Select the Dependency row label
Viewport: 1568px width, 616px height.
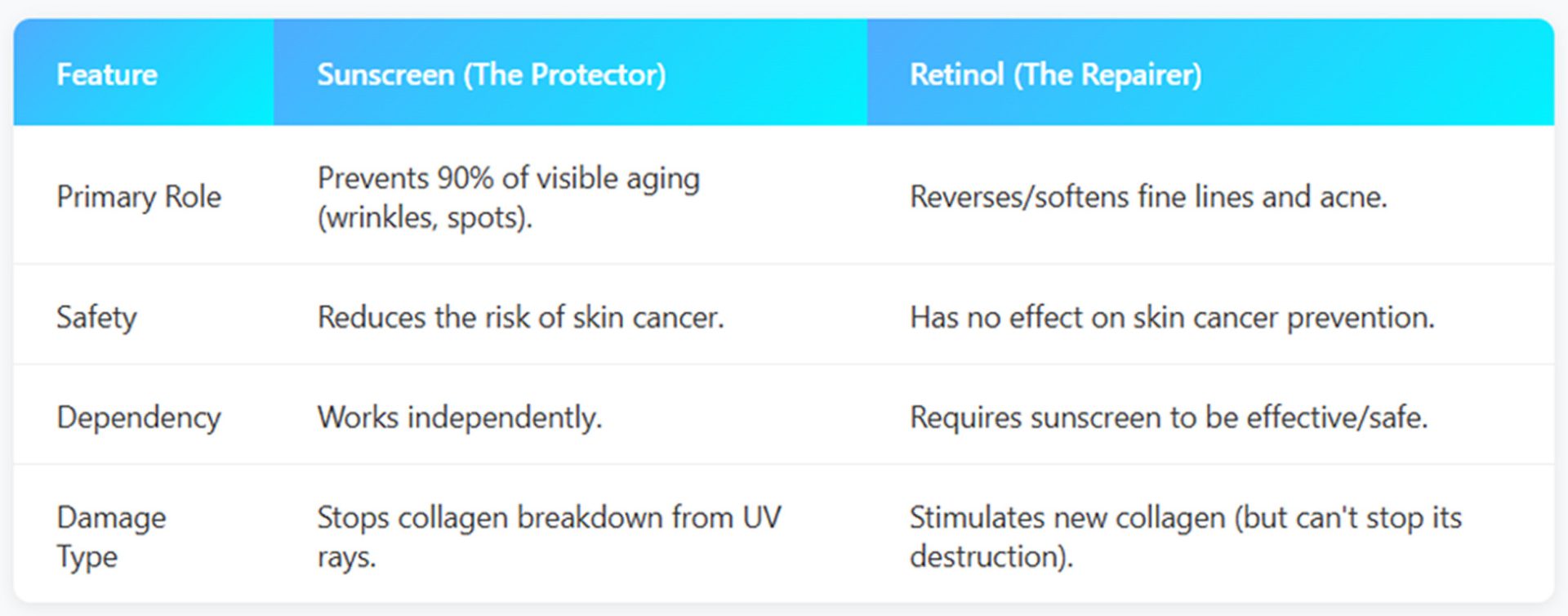coord(139,417)
